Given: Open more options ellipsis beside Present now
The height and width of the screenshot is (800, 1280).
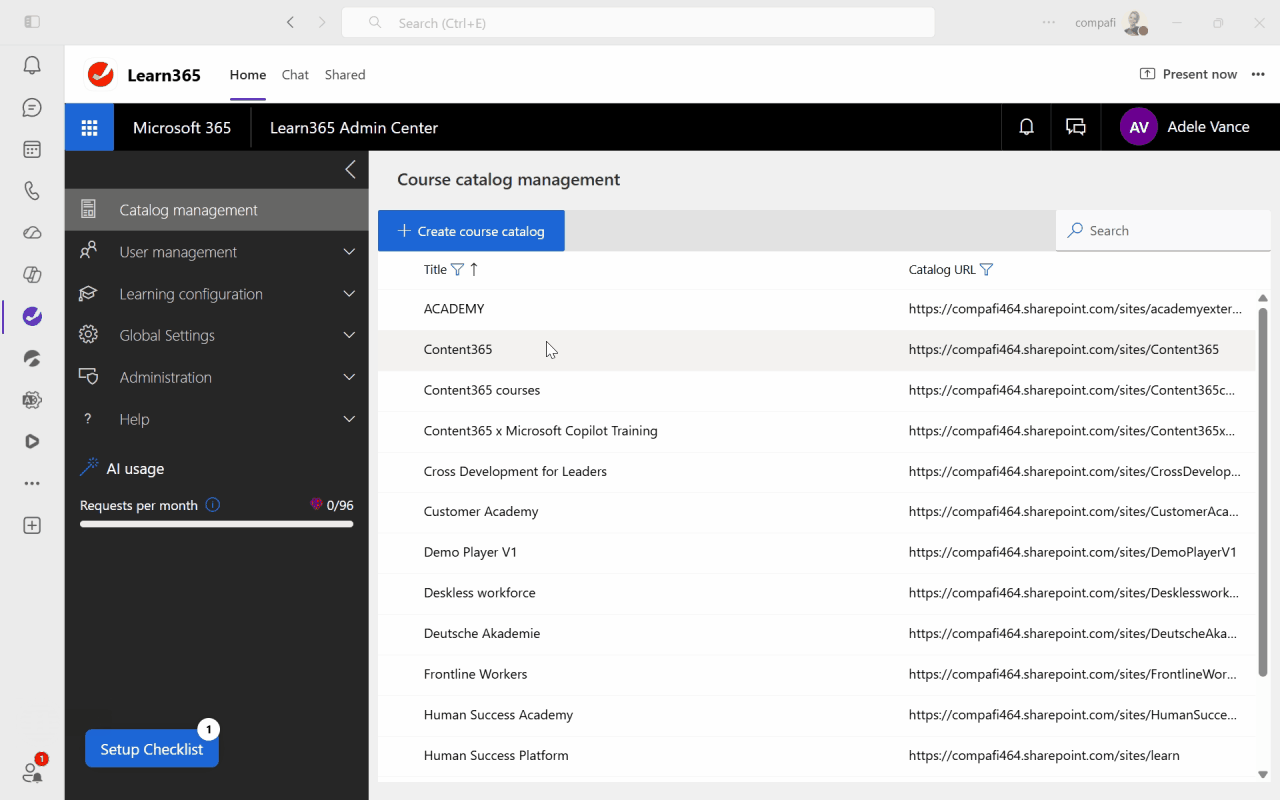Looking at the screenshot, I should click(x=1258, y=74).
